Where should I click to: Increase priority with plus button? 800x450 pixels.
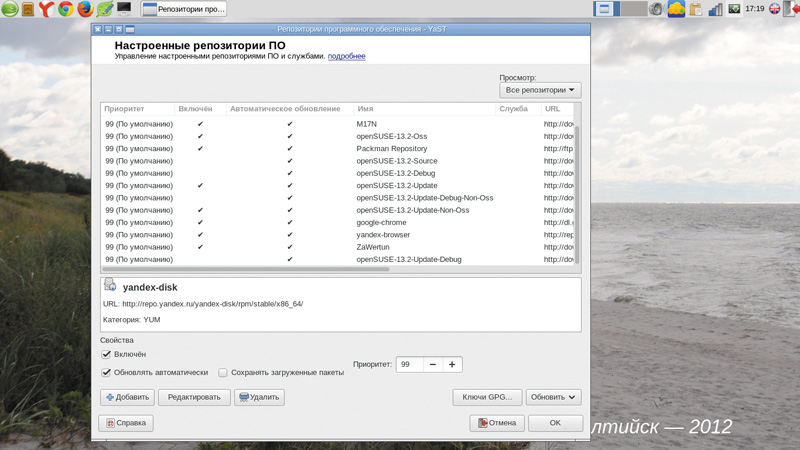[x=452, y=364]
